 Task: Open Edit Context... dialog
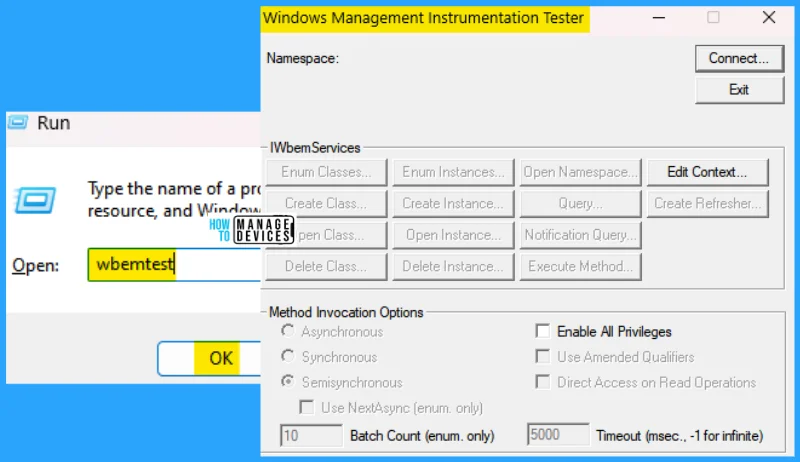coord(707,172)
